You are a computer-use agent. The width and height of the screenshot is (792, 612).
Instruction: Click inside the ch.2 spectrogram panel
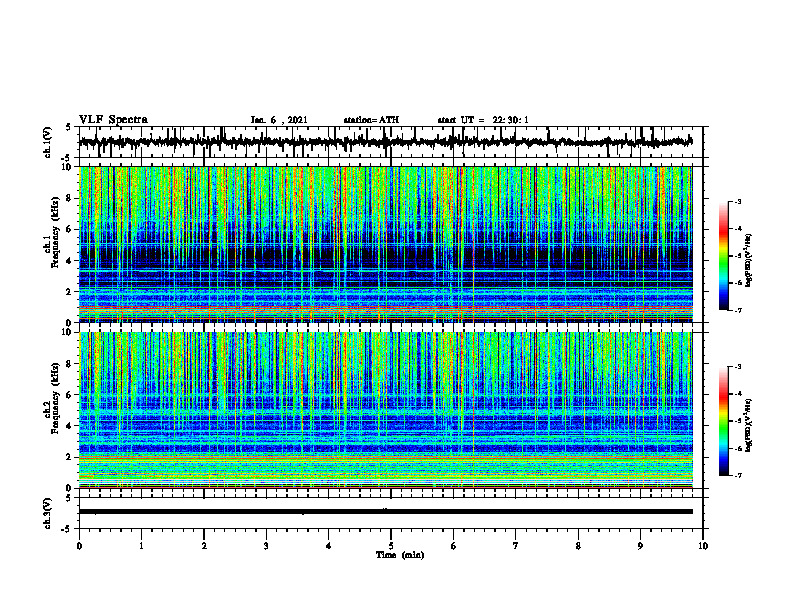(x=385, y=410)
